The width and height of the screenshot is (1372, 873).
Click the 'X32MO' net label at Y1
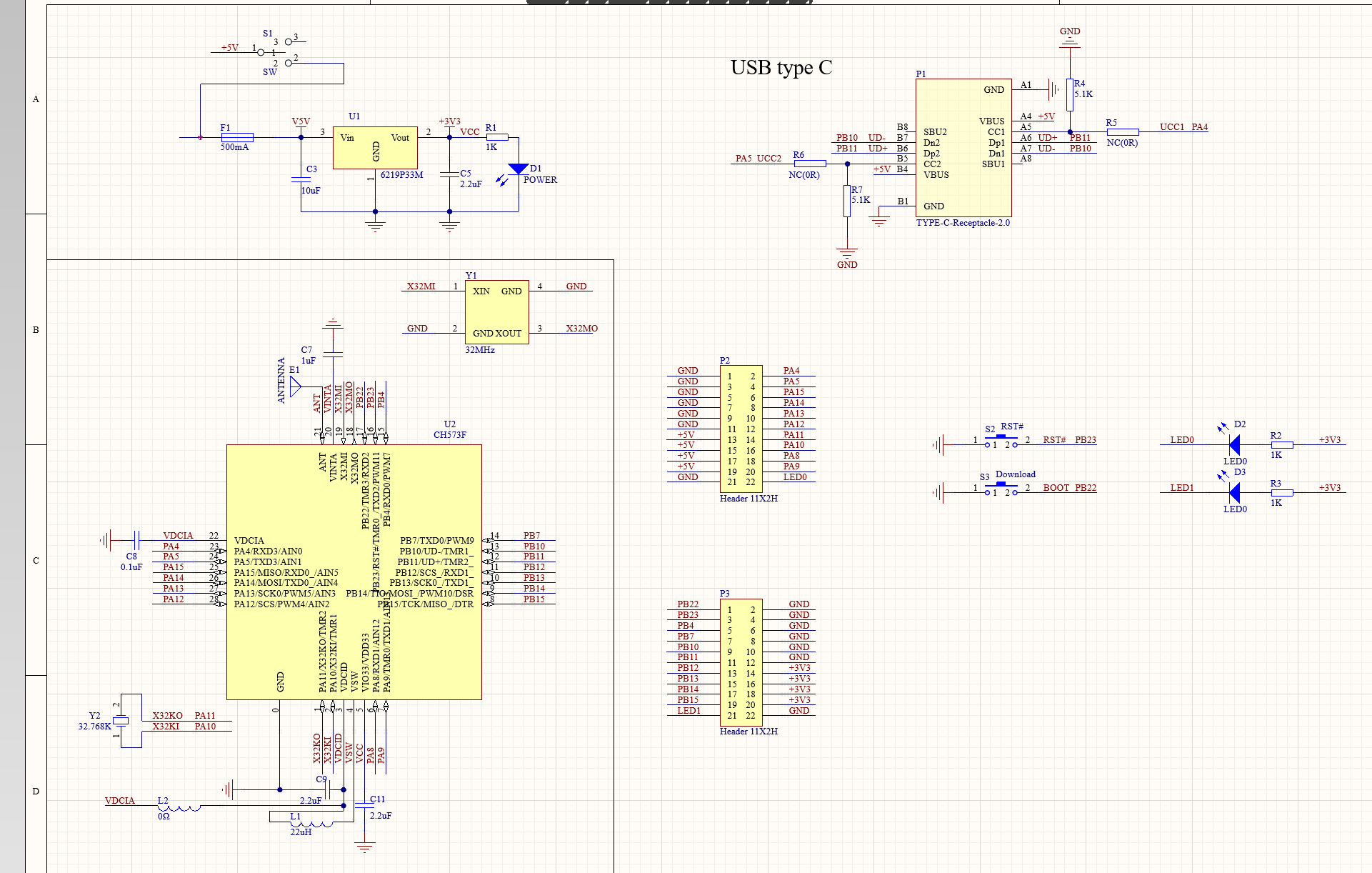tap(582, 329)
